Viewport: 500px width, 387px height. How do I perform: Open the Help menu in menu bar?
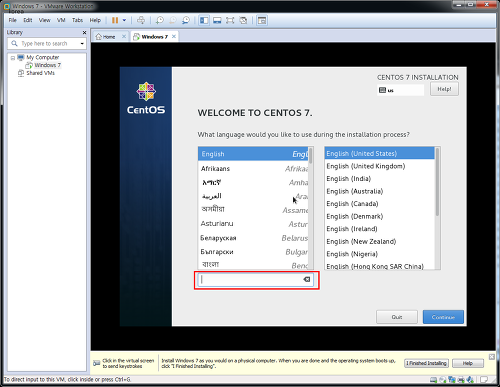[x=95, y=20]
